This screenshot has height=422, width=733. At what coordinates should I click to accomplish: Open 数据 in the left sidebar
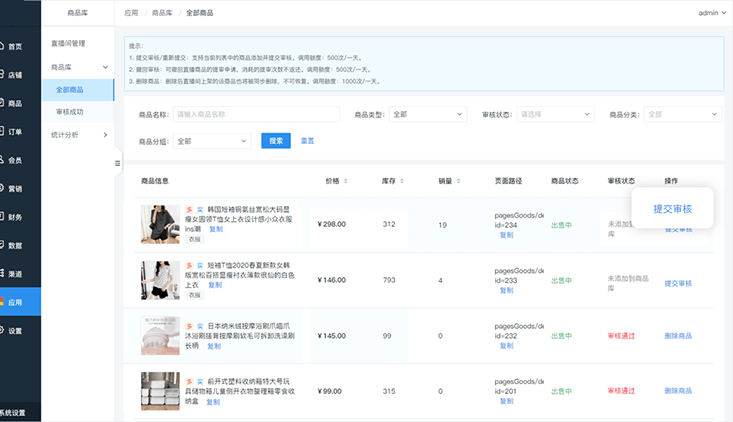[x=14, y=245]
